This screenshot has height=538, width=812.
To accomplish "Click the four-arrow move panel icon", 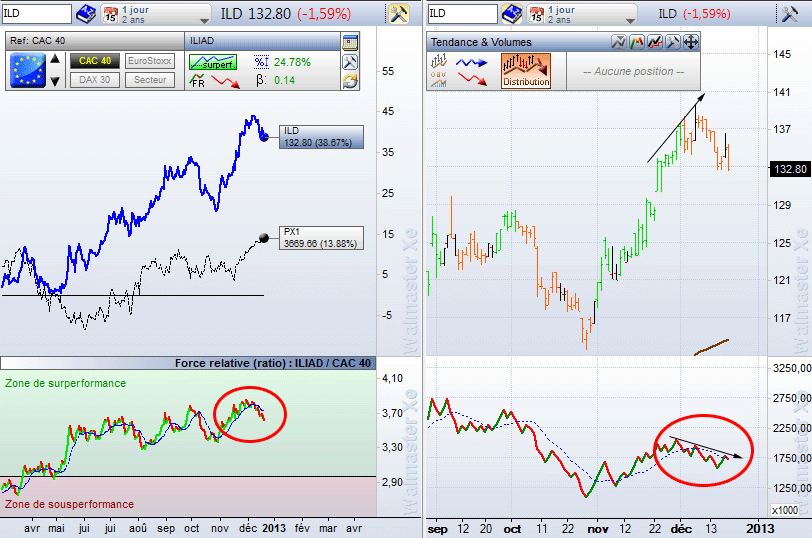I will tap(691, 42).
